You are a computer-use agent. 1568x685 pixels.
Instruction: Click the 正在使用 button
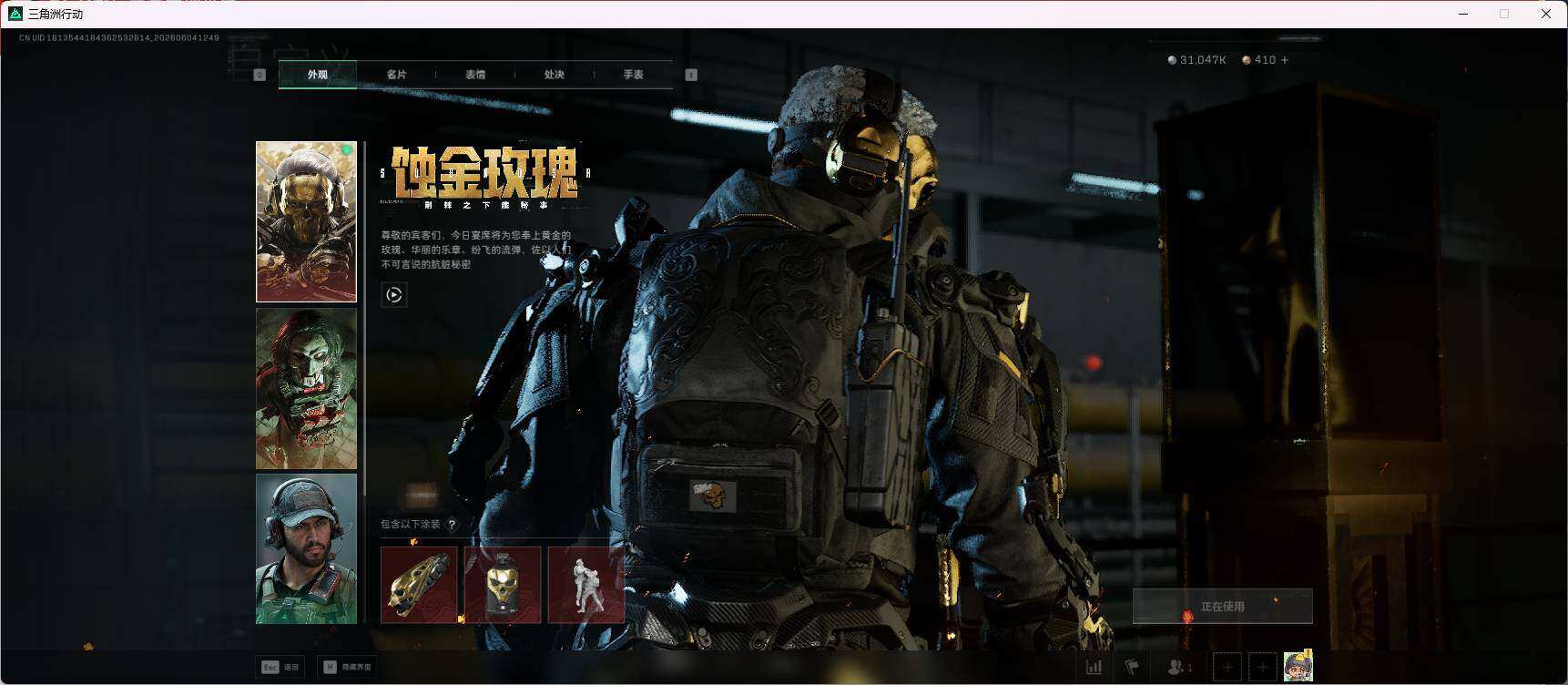[x=1222, y=606]
